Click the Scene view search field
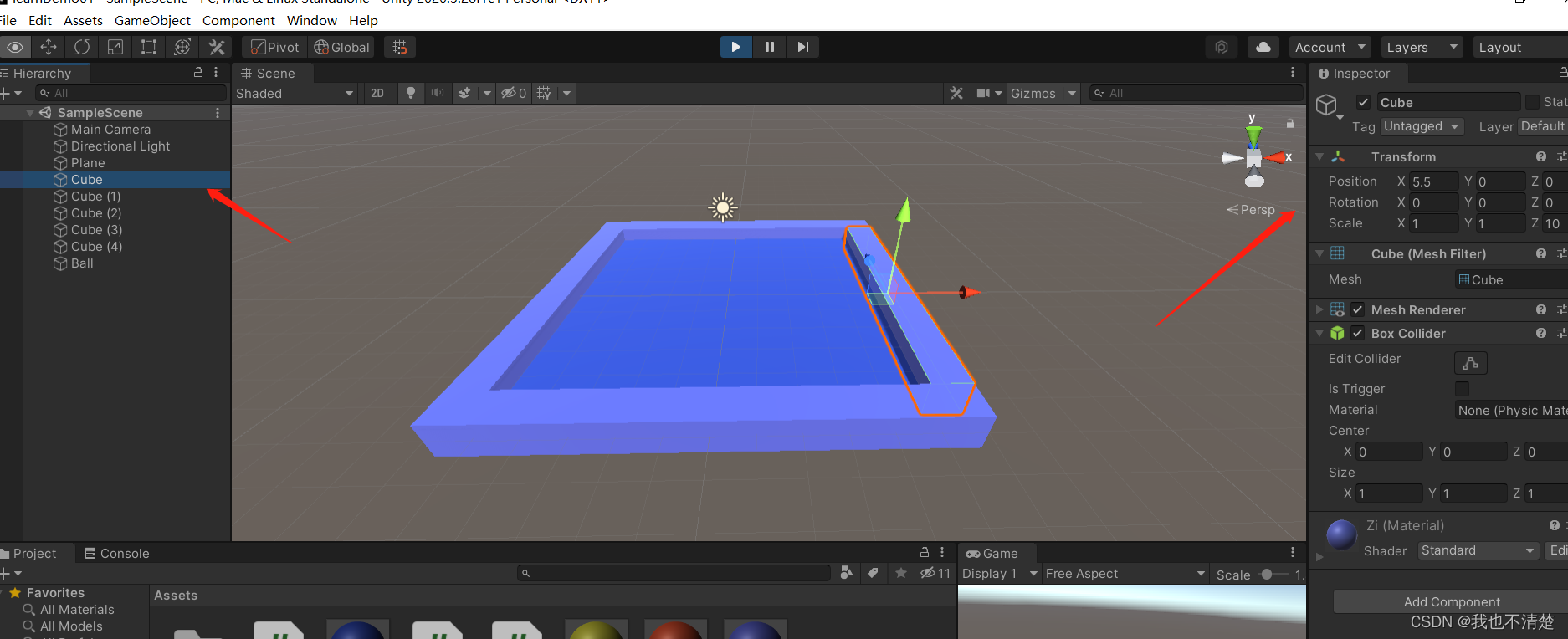The width and height of the screenshot is (1568, 639). [1196, 93]
